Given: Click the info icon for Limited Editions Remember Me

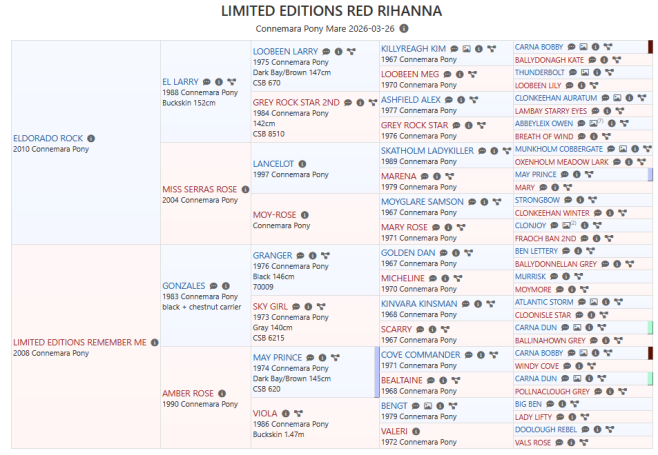Looking at the screenshot, I should click(x=154, y=342).
